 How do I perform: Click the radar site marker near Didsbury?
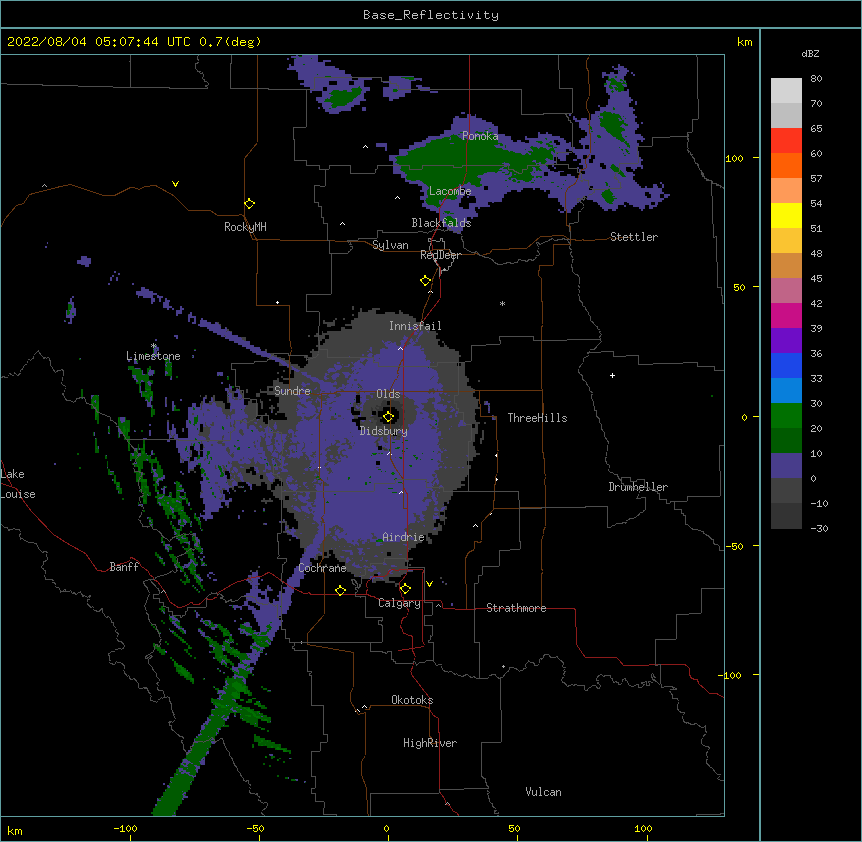tap(388, 417)
